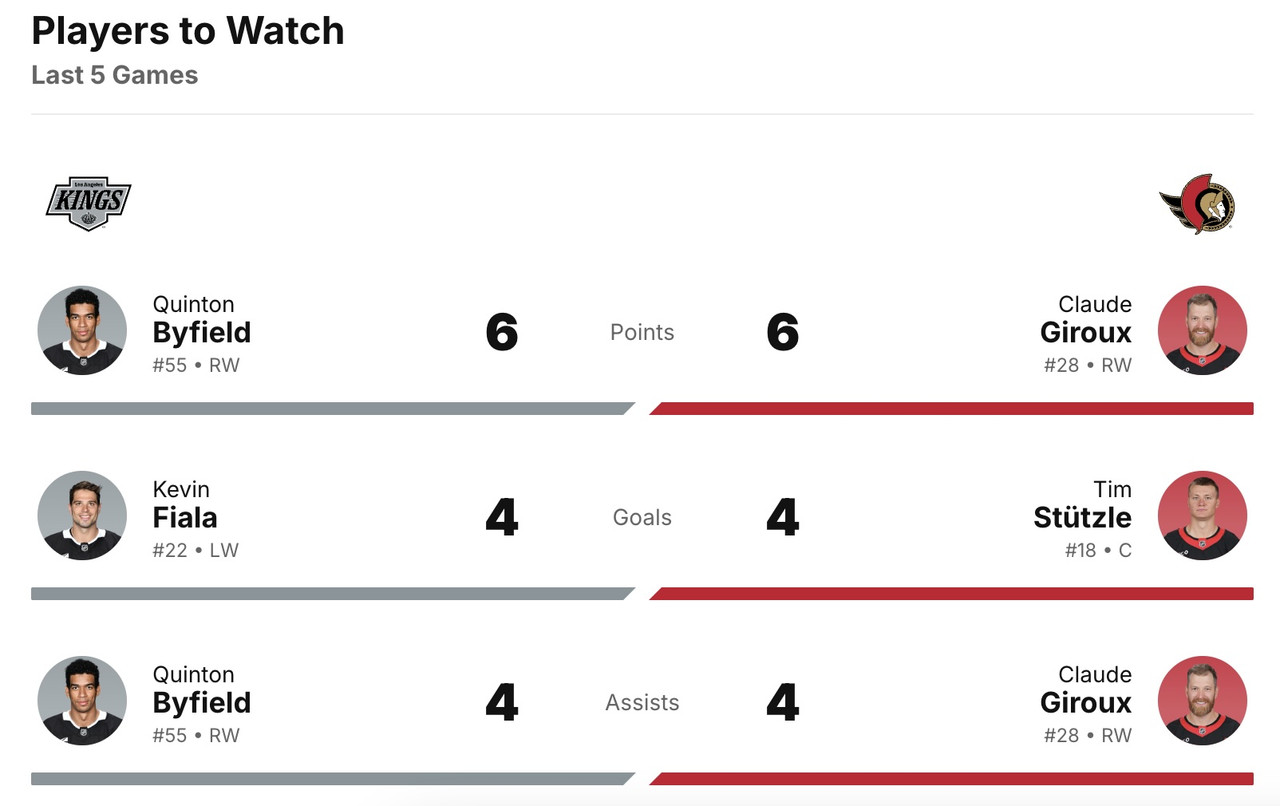Open Claude Giroux name link in Points row
The width and height of the screenshot is (1280, 806).
point(1086,320)
